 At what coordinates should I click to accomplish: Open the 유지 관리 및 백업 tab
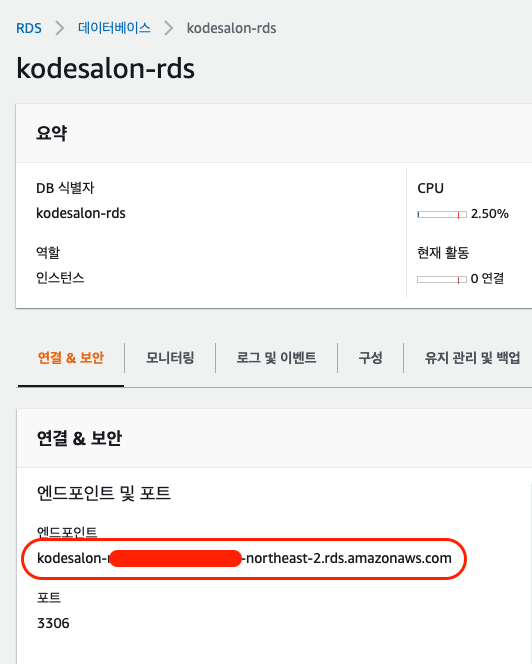tap(472, 358)
